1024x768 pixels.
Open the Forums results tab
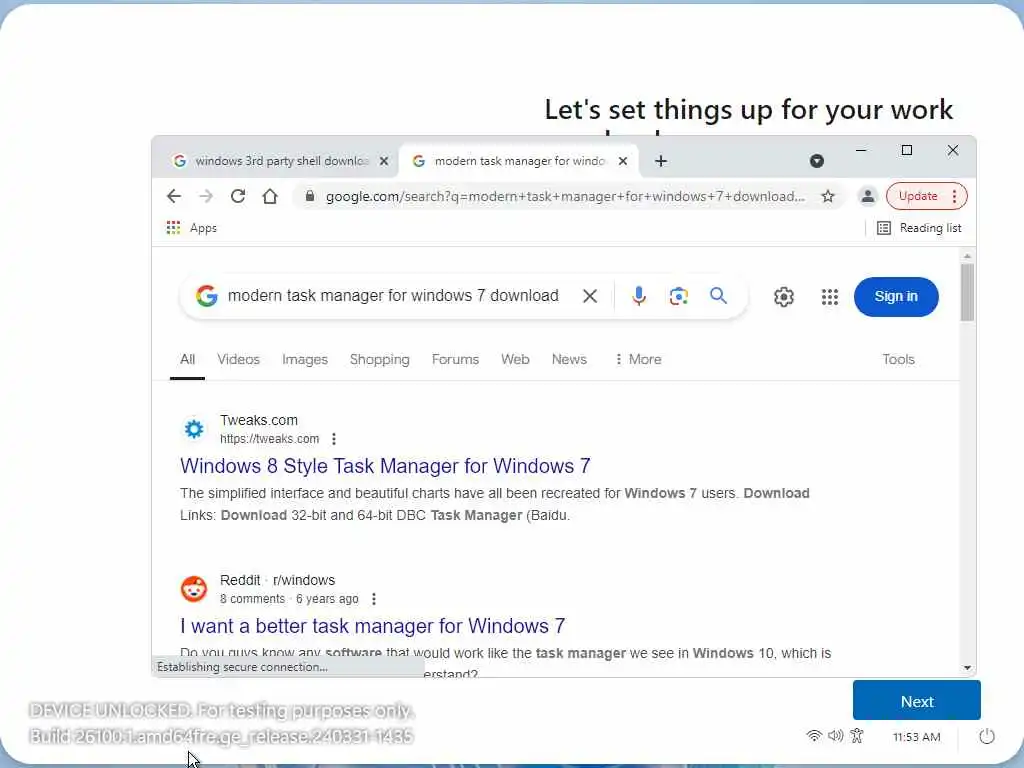pos(455,359)
